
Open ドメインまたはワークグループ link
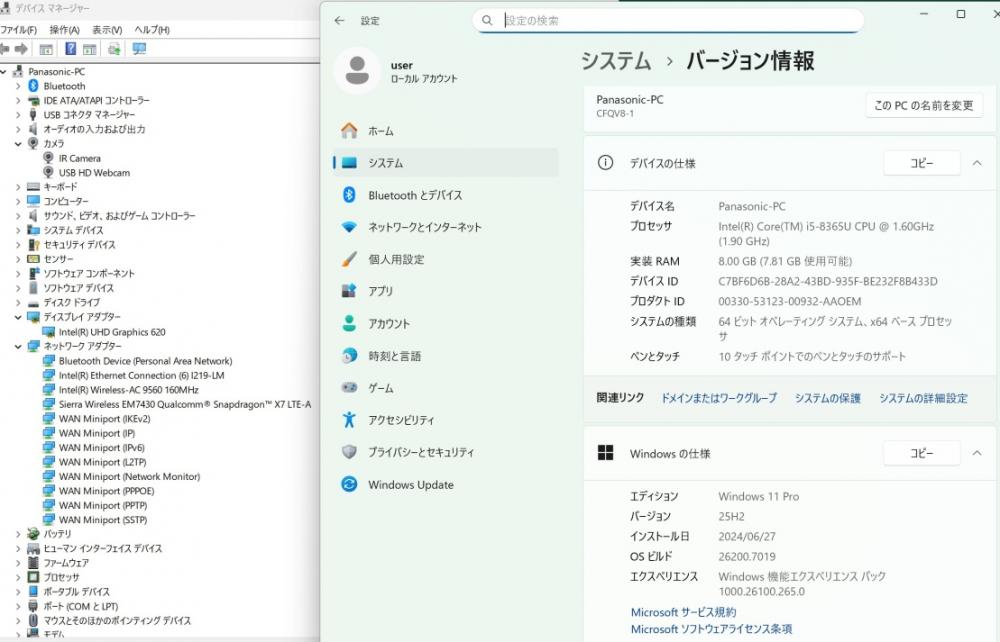pos(719,398)
